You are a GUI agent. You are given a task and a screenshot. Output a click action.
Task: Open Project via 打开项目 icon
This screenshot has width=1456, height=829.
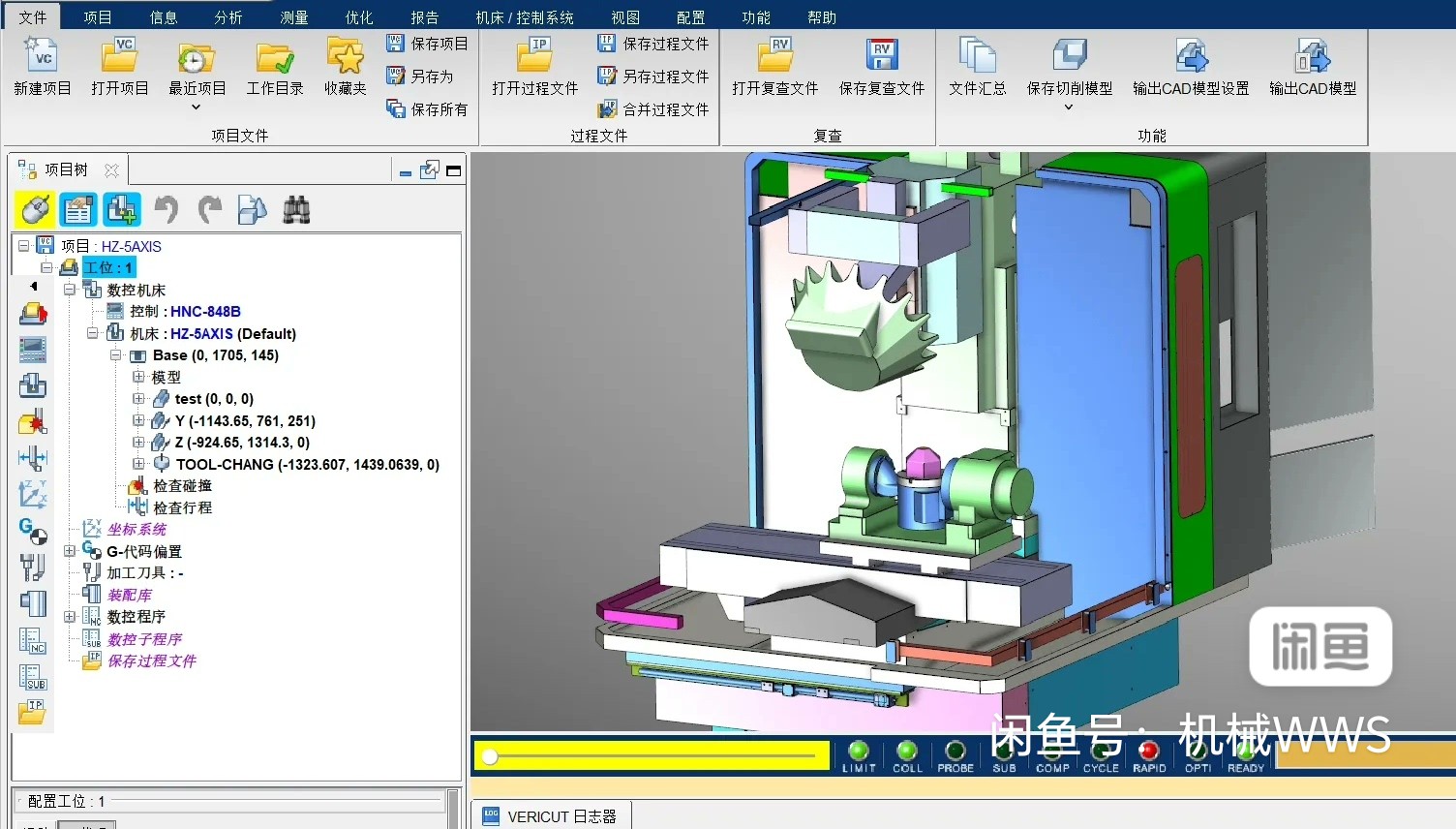[120, 56]
